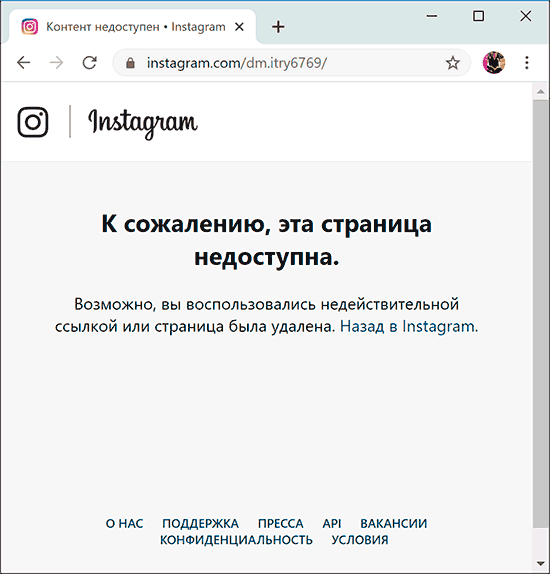Open 'ПОДДЕРЖКА' footer link
550x574 pixels.
tap(200, 523)
